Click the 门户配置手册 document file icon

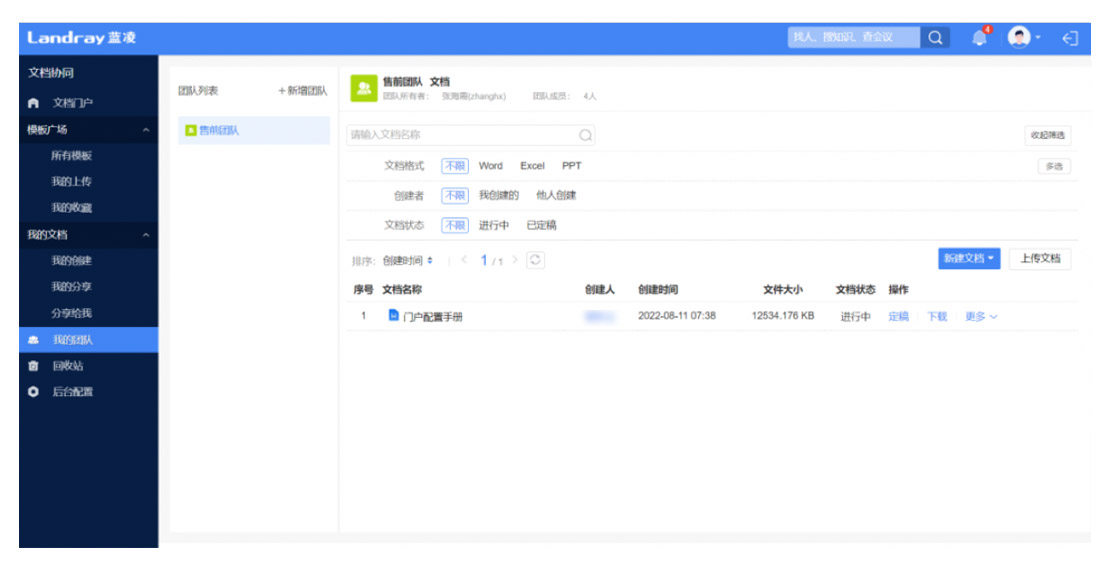tap(393, 316)
